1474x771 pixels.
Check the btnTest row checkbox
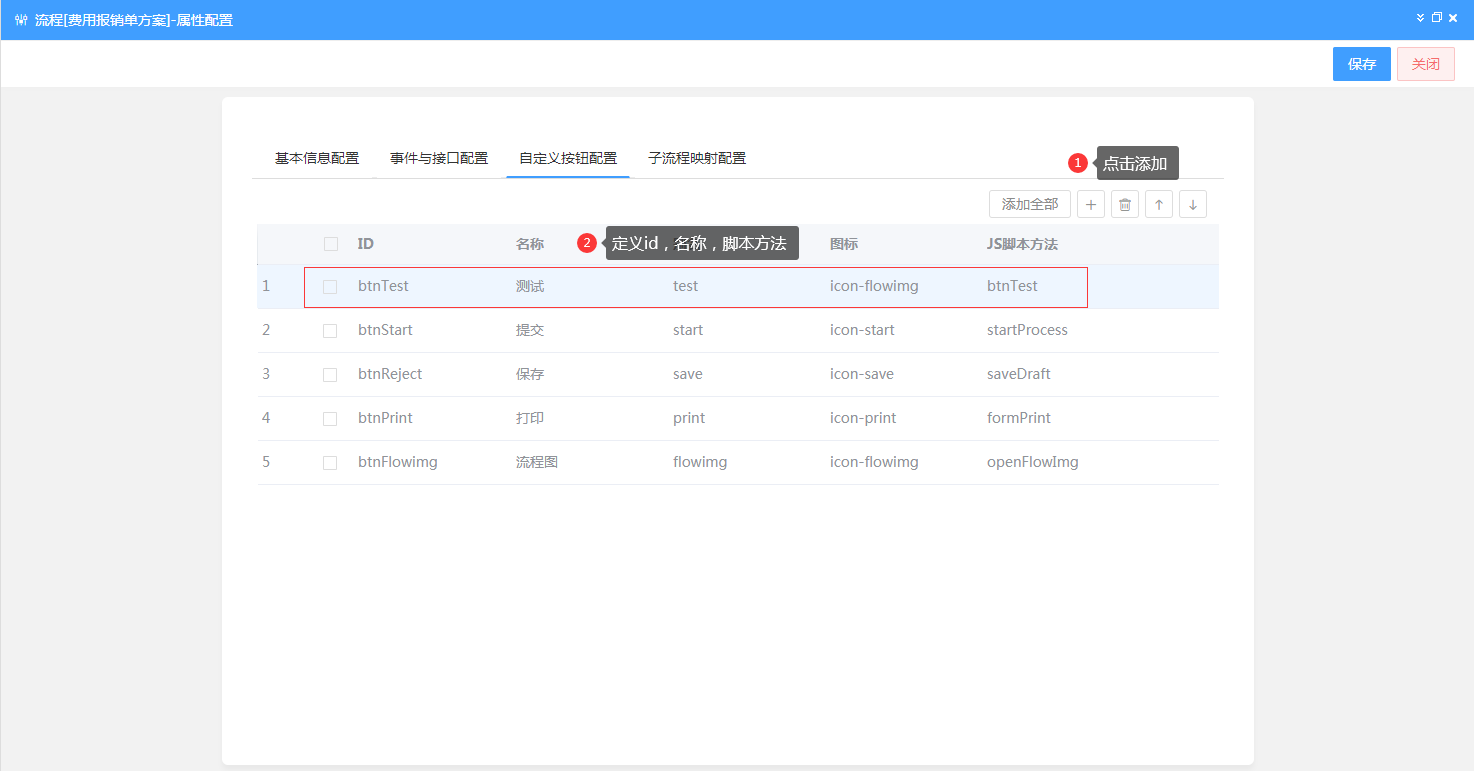[x=330, y=287]
